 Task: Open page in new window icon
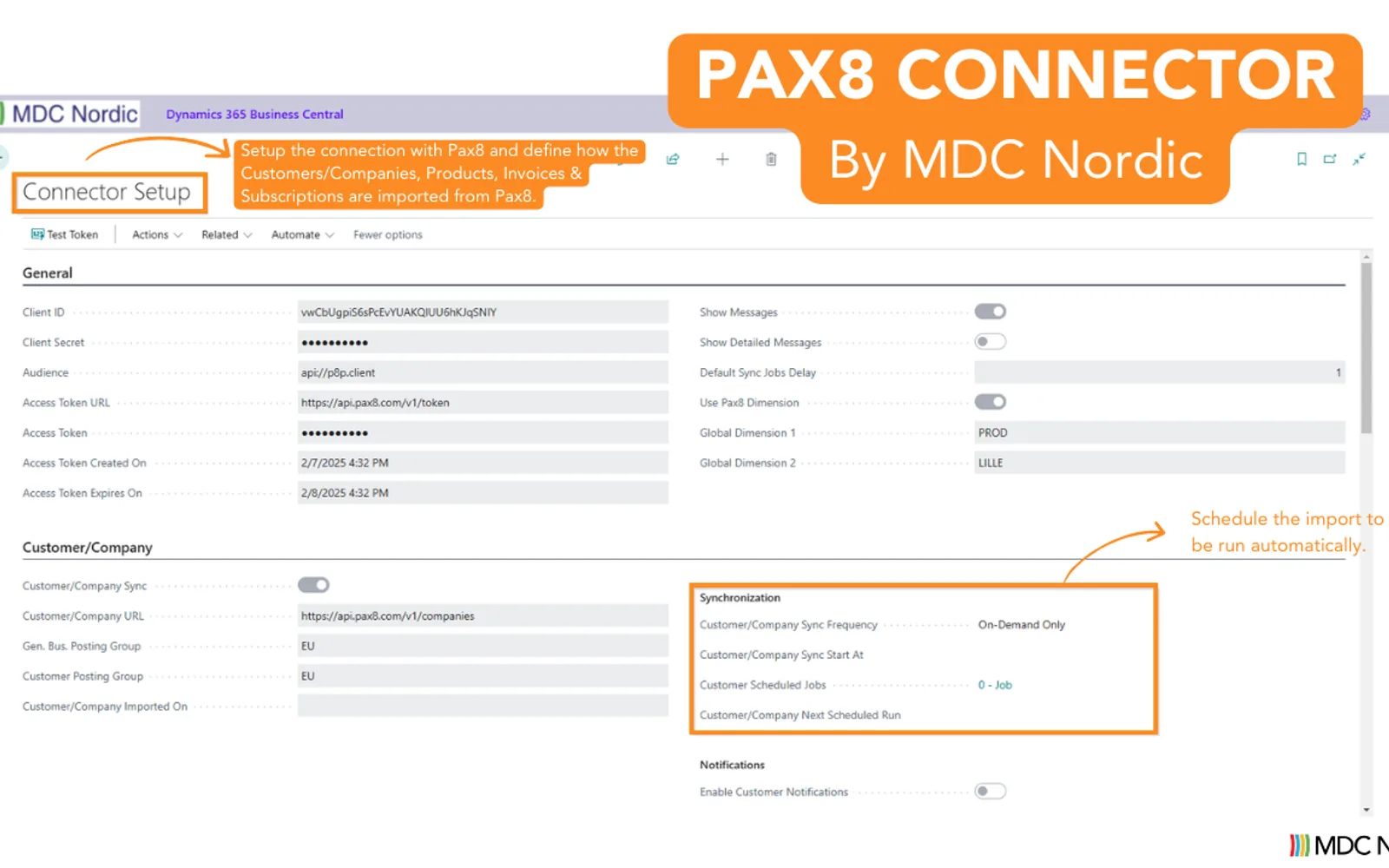(x=1330, y=159)
